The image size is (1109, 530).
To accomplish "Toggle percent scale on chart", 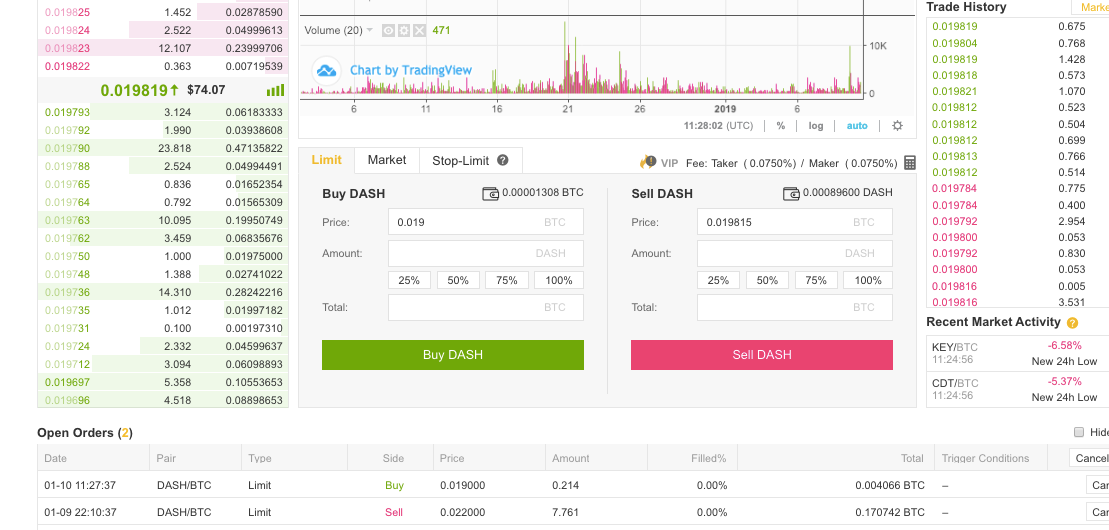I will [780, 126].
